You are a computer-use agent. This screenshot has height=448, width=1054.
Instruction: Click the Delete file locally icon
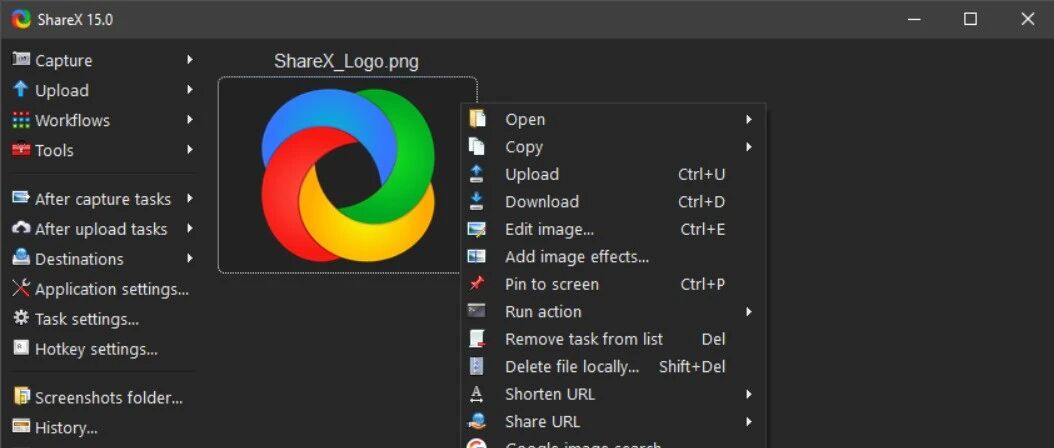pyautogui.click(x=477, y=367)
